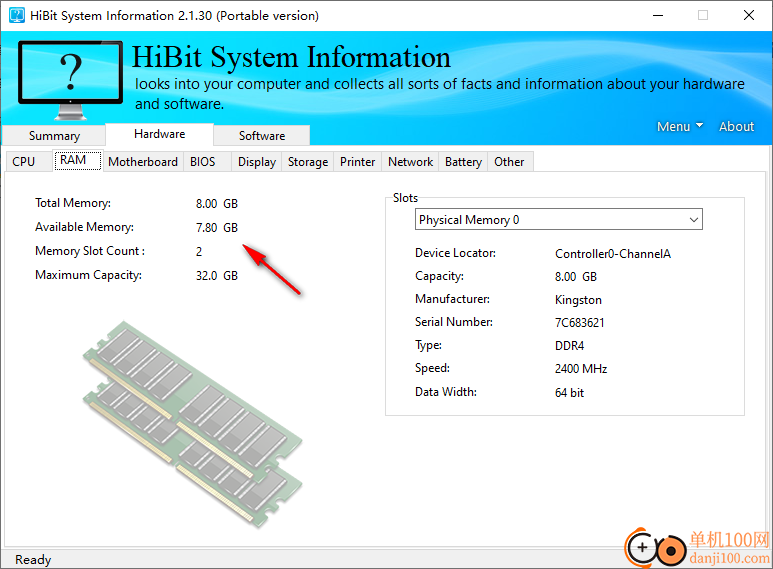Click the Speed value 2400 MHz

point(581,369)
